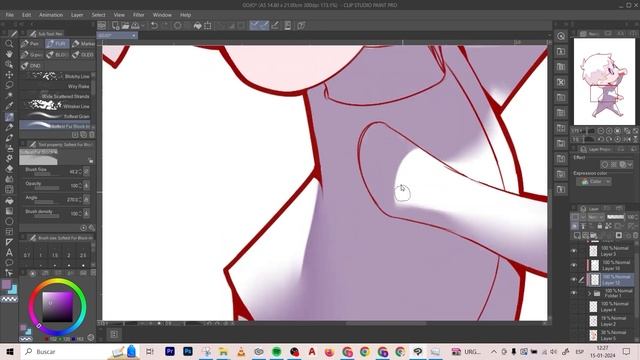Select the Balloon tool

coord(9,262)
